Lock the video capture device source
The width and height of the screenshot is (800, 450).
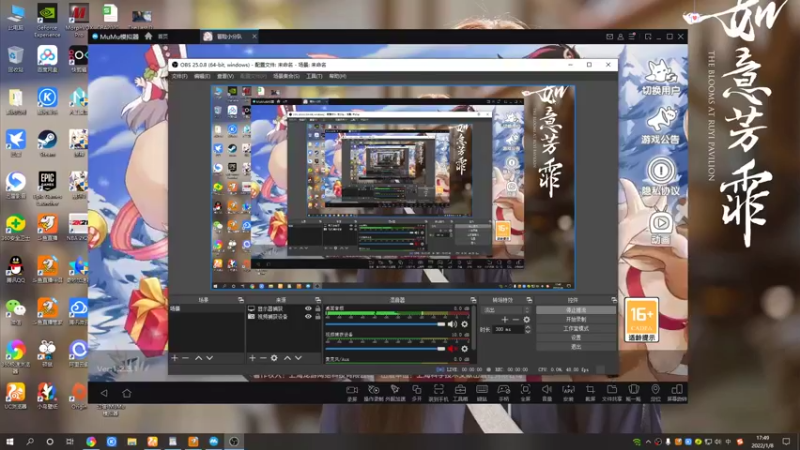point(318,316)
